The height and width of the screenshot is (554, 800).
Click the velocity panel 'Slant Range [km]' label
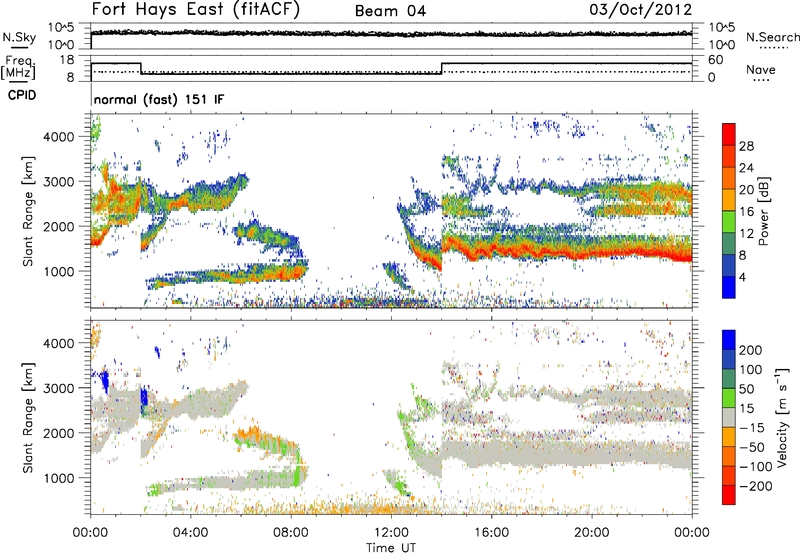[28, 417]
